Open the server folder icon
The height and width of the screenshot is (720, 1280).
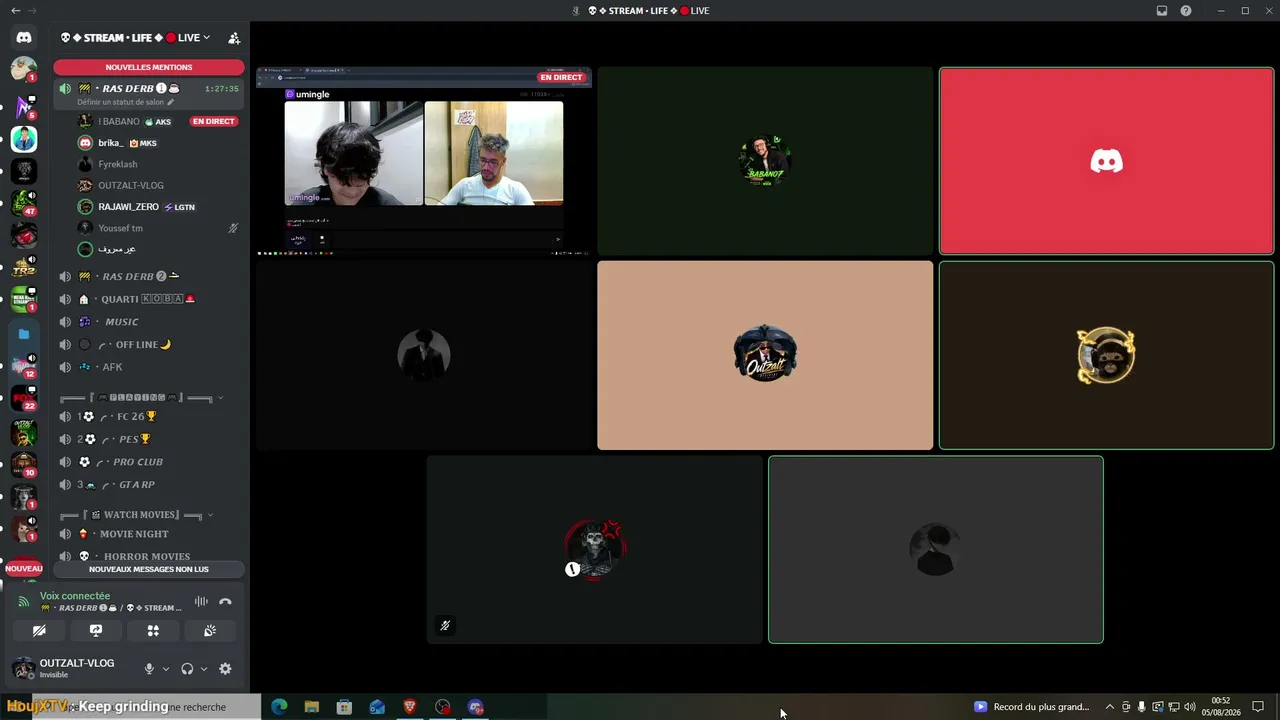pyautogui.click(x=24, y=333)
